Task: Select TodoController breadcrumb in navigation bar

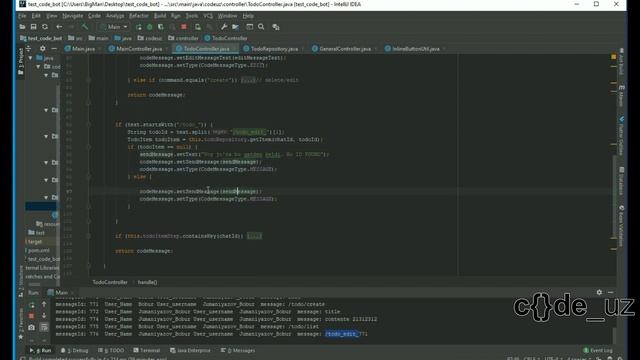Action: click(x=226, y=38)
